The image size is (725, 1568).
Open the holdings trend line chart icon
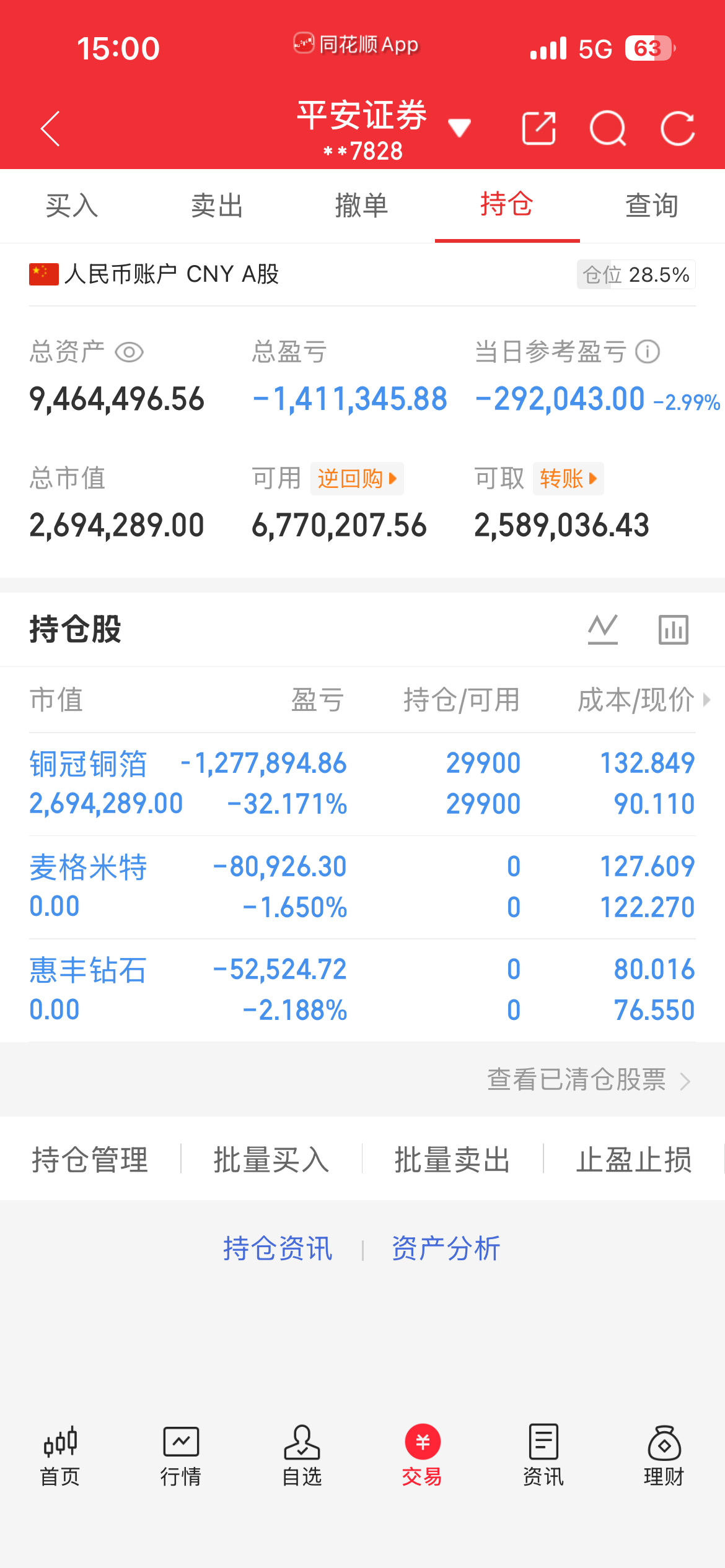pos(603,629)
